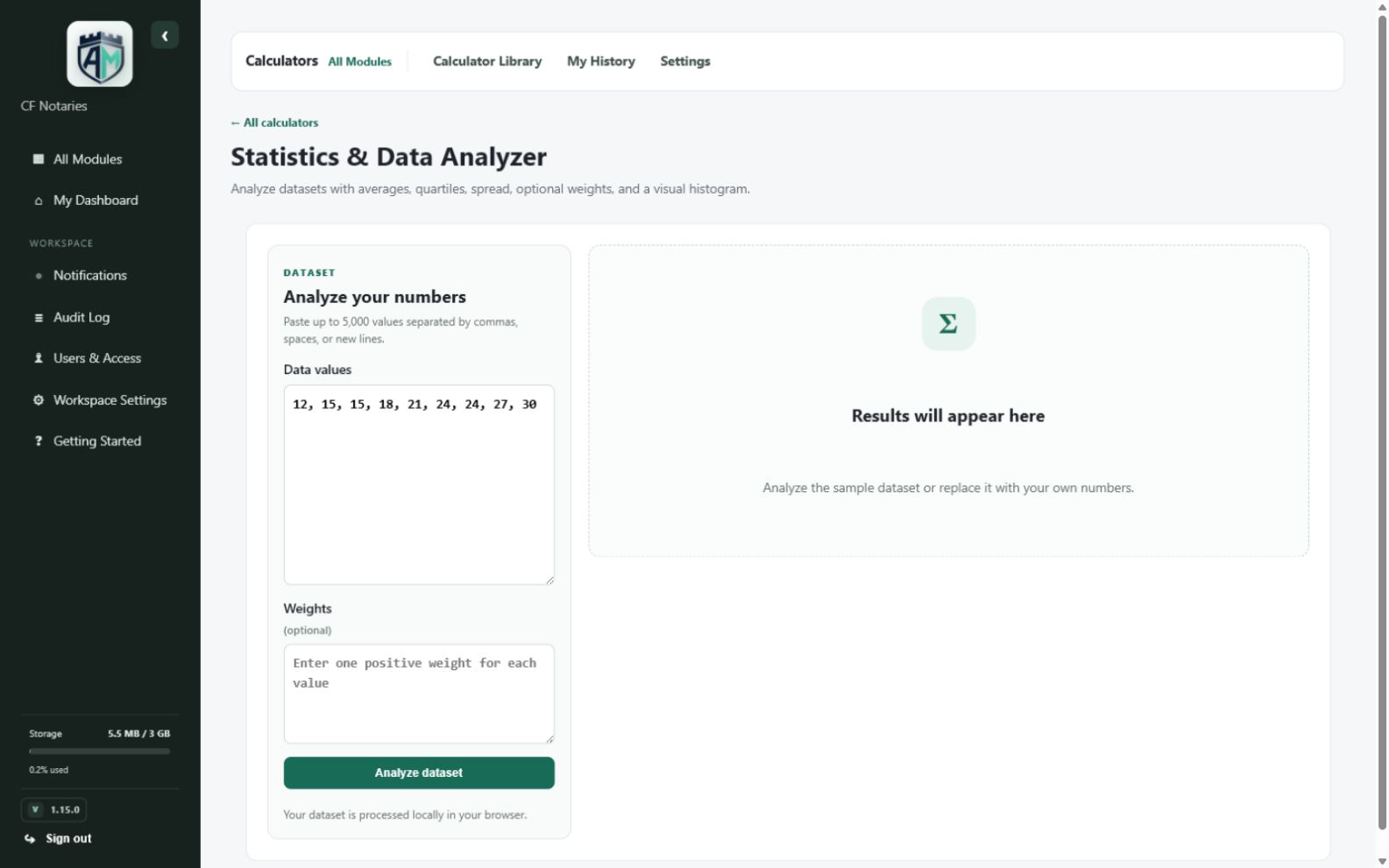The width and height of the screenshot is (1389, 868).
Task: Click the '0.2% used' label
Action: point(48,771)
